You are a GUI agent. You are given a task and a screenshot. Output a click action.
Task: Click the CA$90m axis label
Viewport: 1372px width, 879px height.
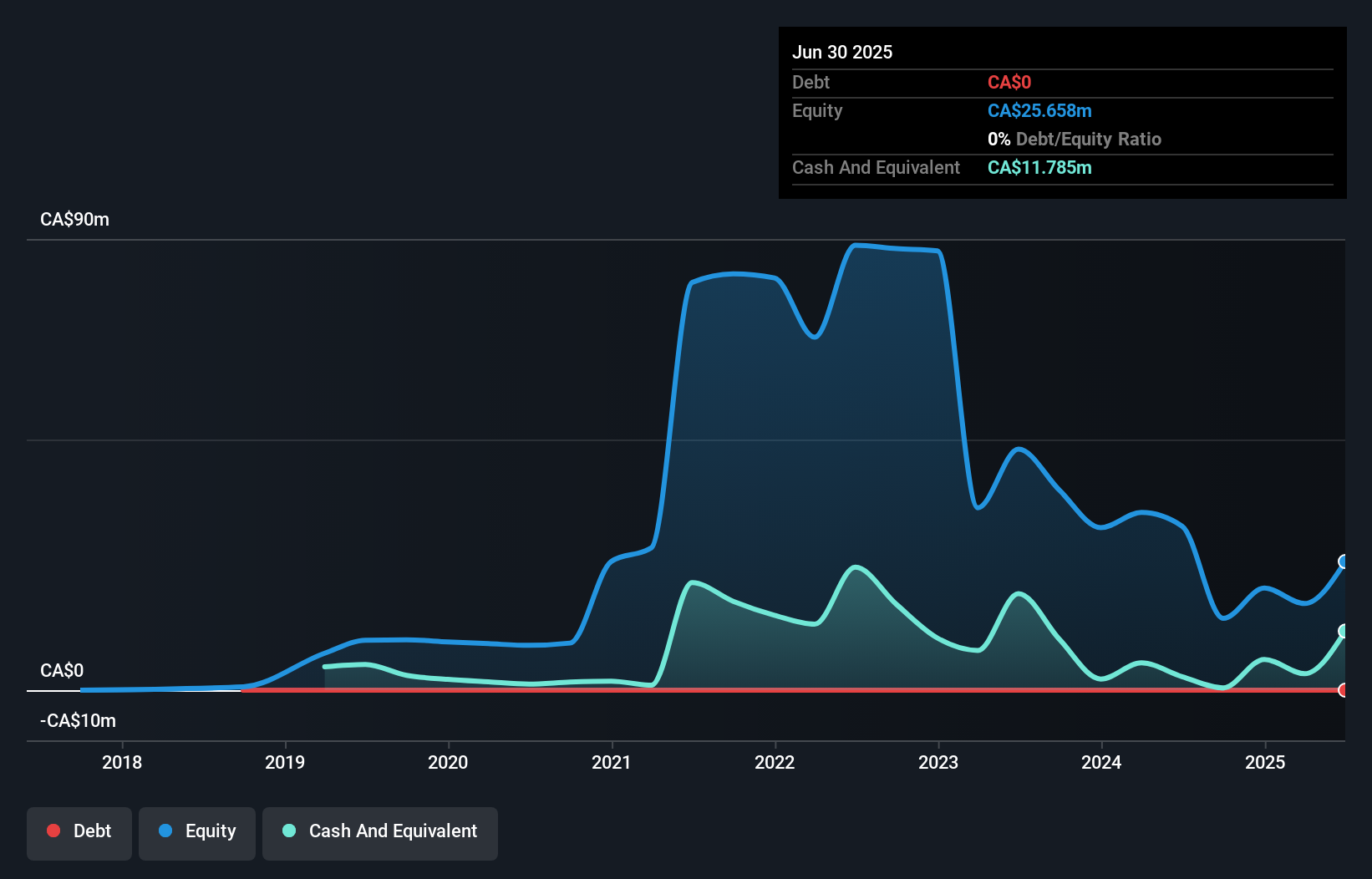tap(74, 219)
